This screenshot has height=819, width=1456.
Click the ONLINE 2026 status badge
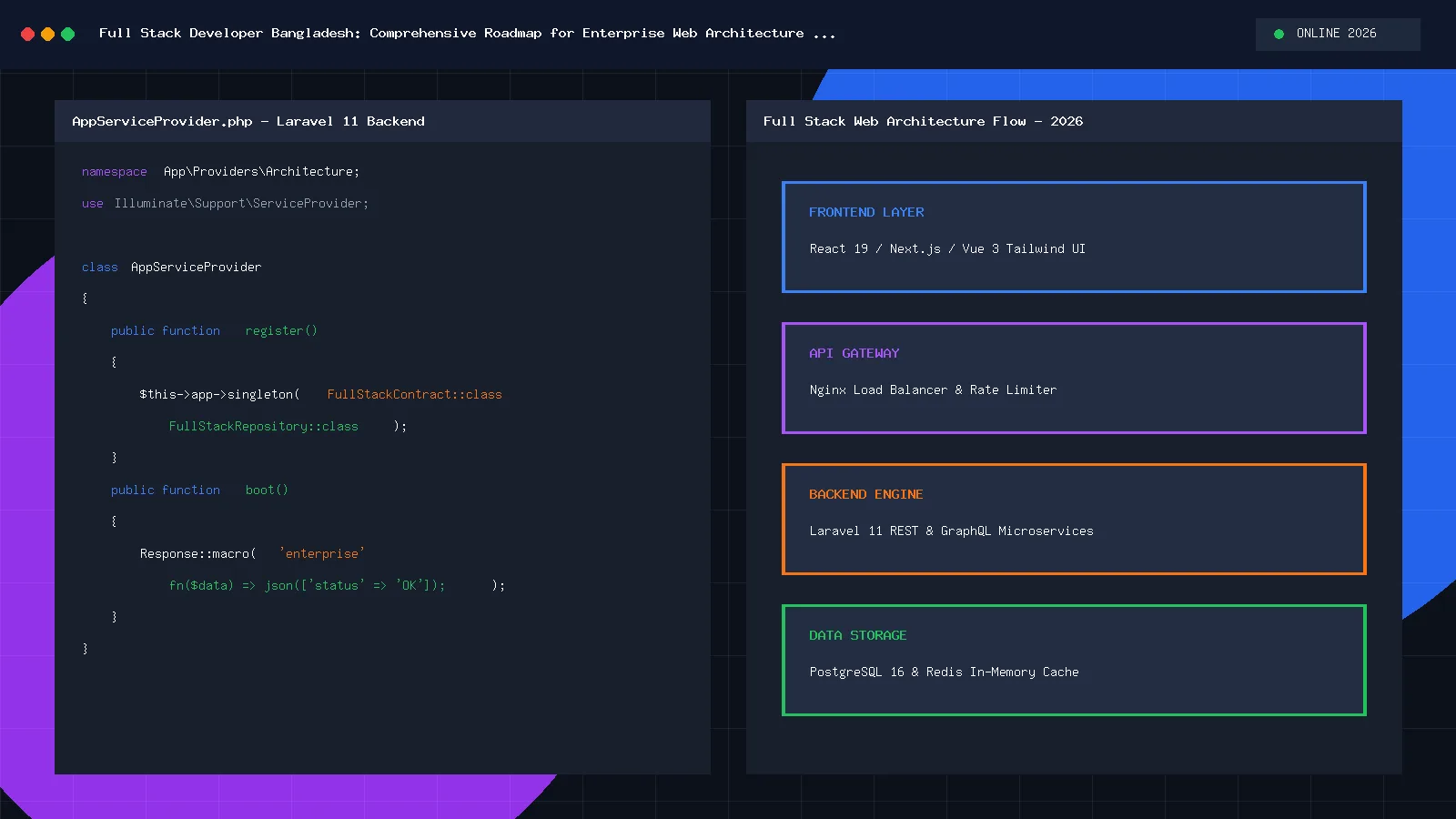pos(1338,34)
